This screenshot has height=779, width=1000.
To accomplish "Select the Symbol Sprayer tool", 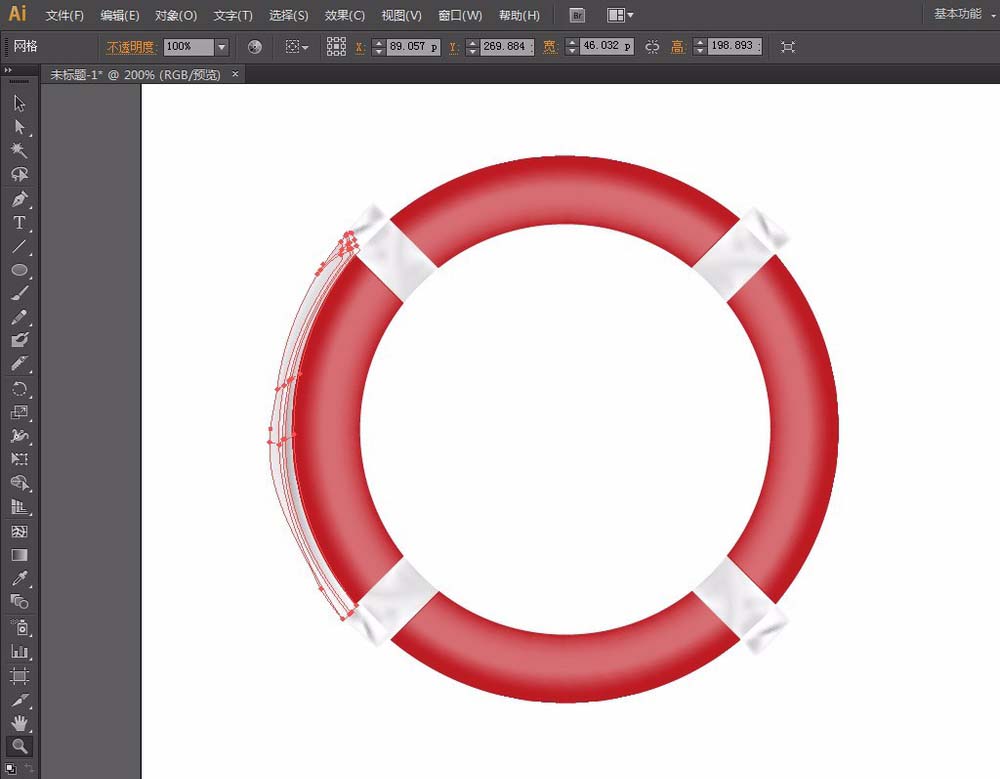I will point(19,628).
